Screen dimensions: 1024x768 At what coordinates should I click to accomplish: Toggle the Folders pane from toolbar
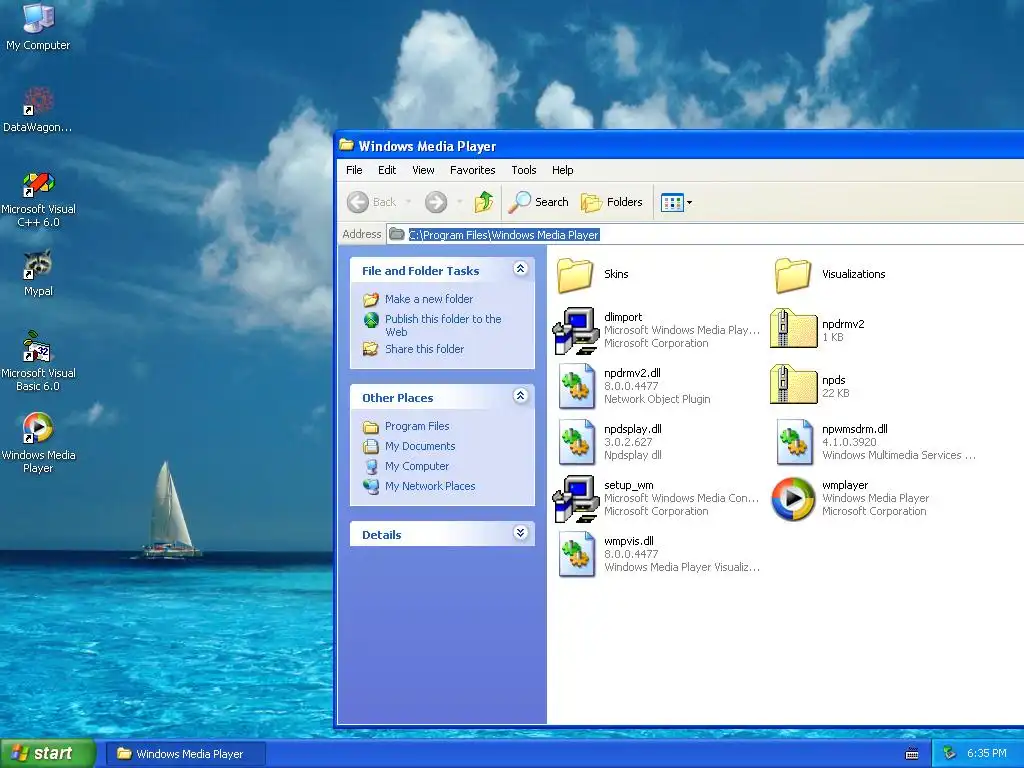click(612, 202)
